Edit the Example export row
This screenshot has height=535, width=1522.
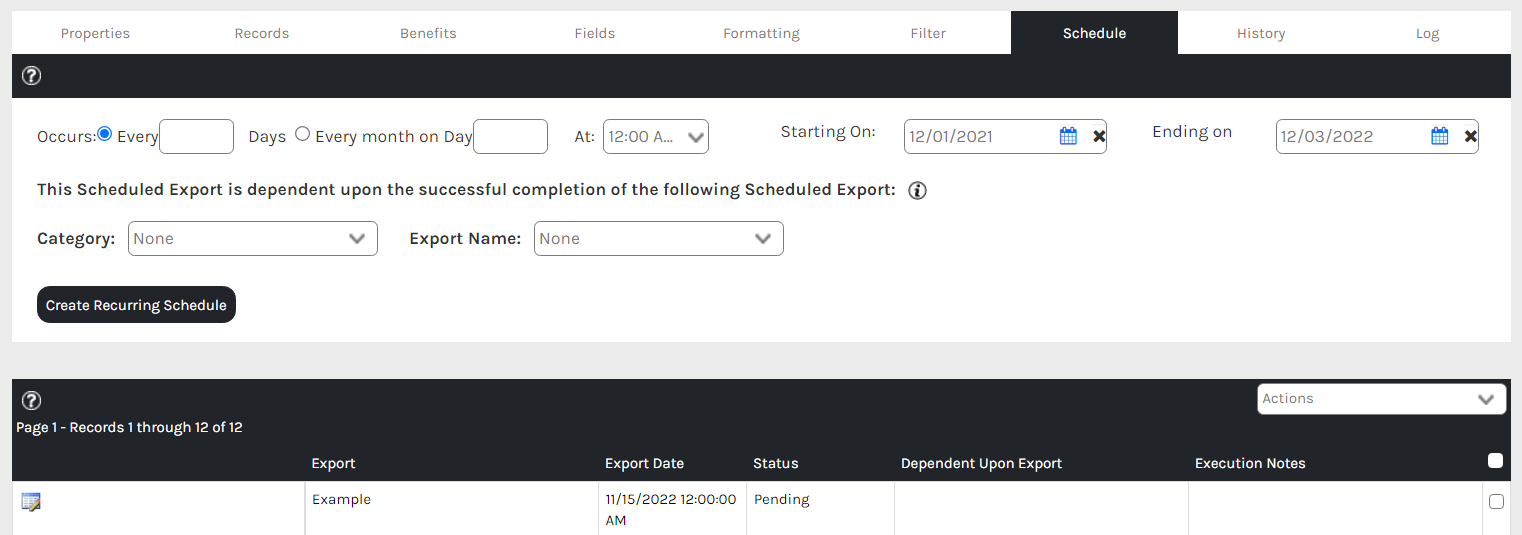point(31,502)
